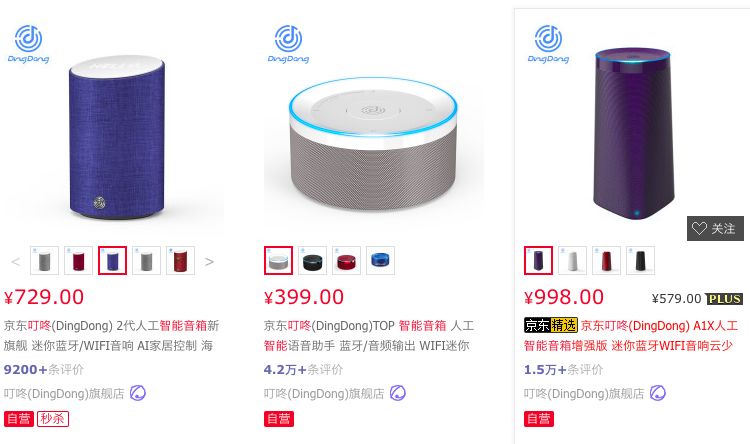
Task: Click the large blue fabric speaker image
Action: [x=117, y=138]
